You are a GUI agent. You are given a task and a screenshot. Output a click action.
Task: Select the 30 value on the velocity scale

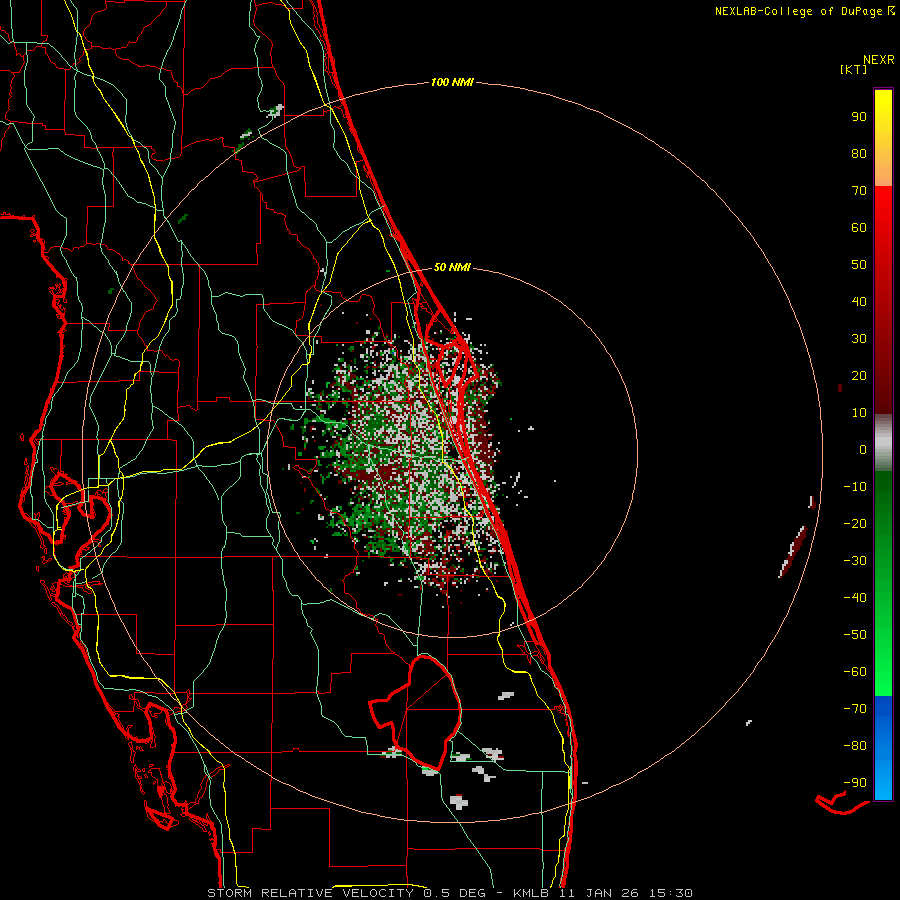[x=859, y=339]
